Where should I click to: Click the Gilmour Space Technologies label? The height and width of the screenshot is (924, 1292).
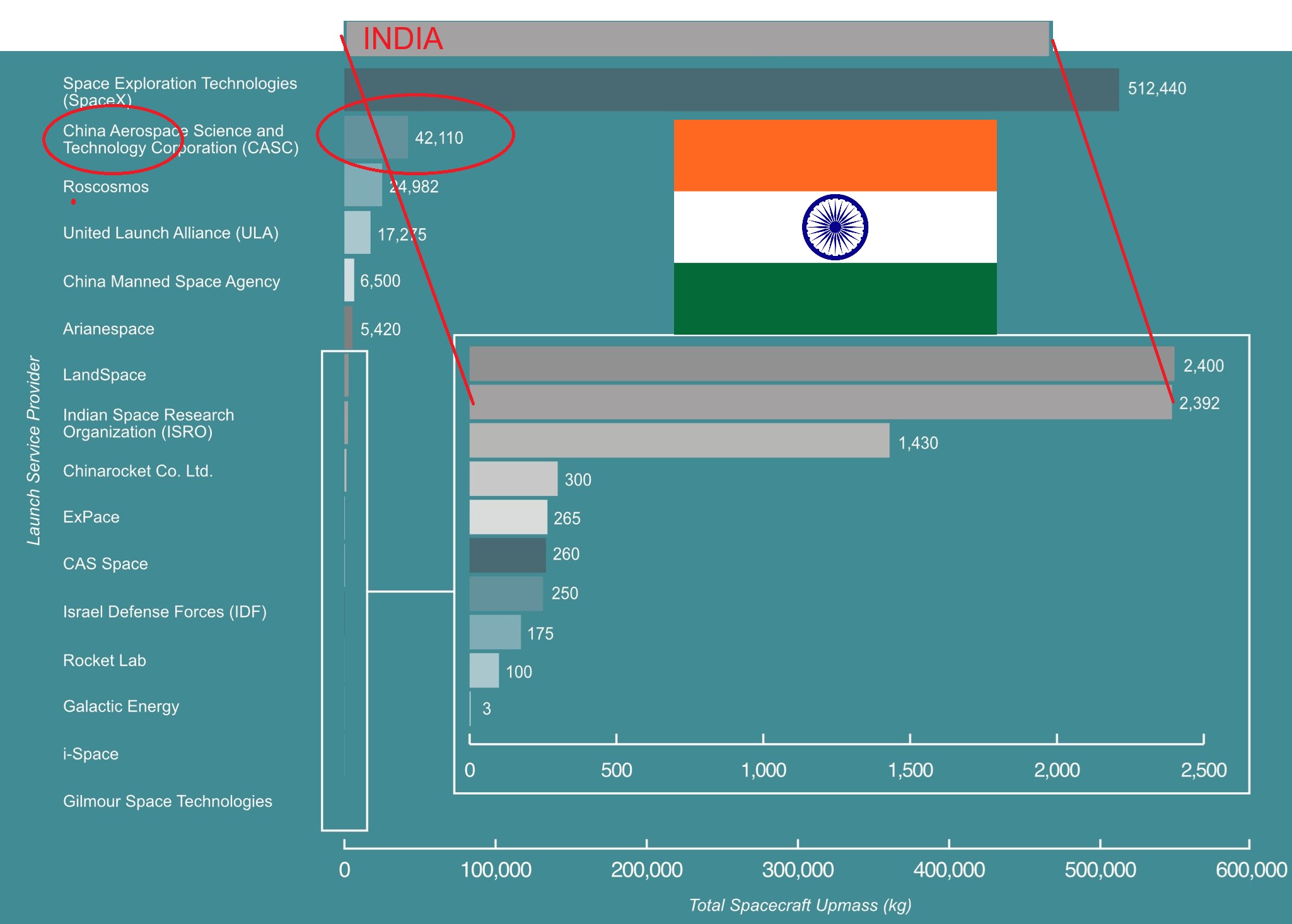click(x=168, y=801)
